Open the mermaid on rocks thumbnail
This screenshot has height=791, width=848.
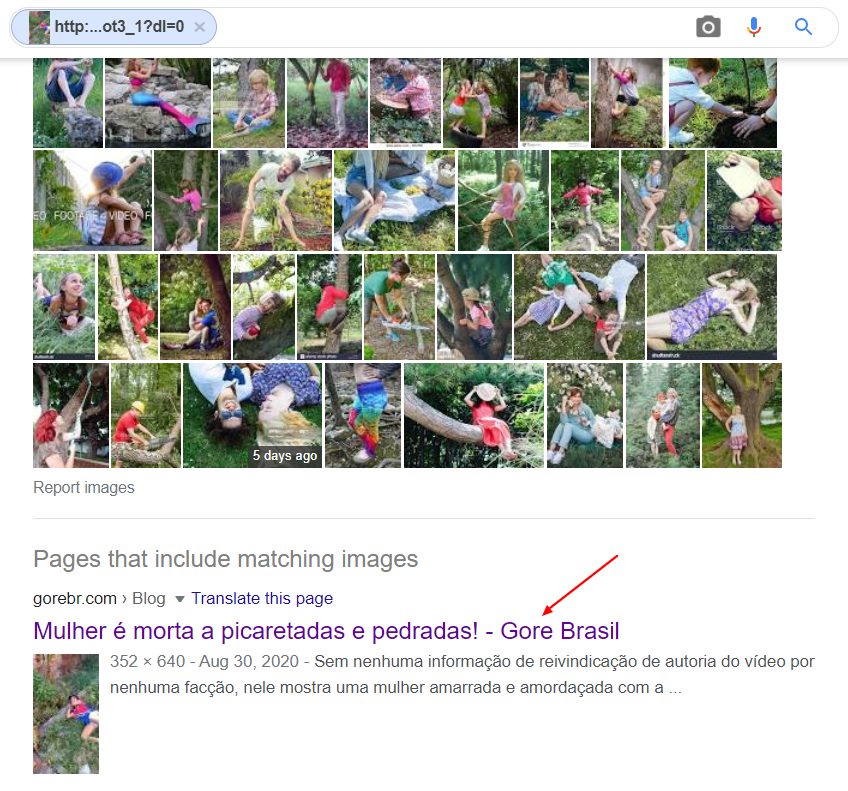point(158,103)
